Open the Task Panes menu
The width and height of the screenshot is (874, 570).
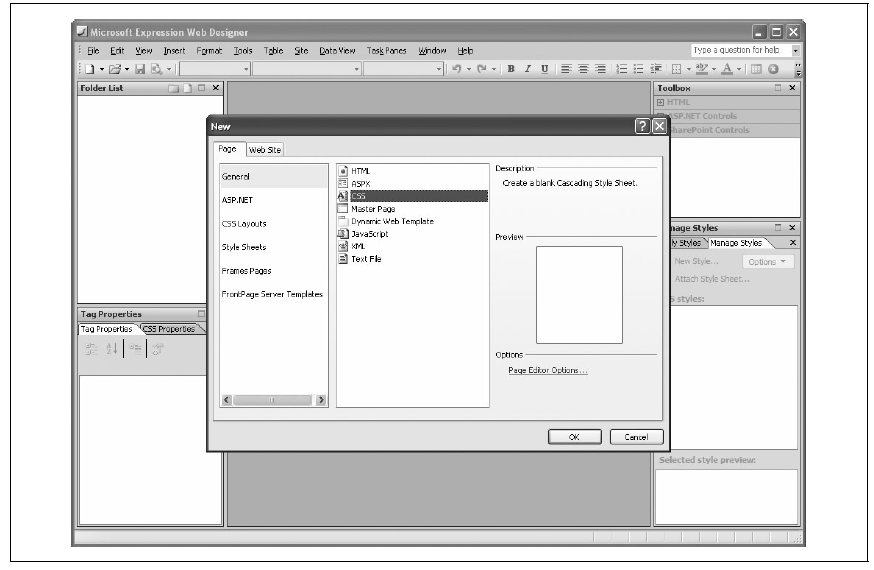click(386, 51)
